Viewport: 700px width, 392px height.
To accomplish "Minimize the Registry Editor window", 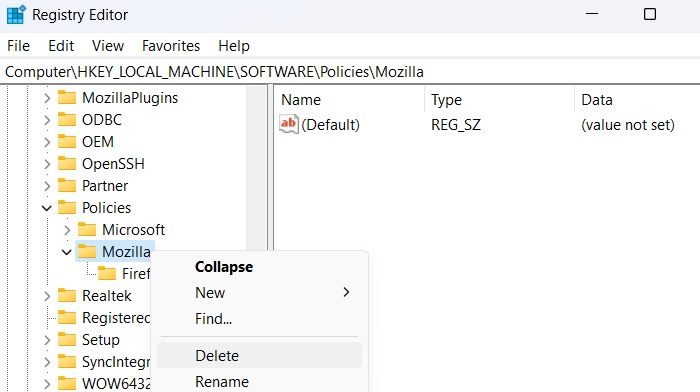I will (592, 14).
